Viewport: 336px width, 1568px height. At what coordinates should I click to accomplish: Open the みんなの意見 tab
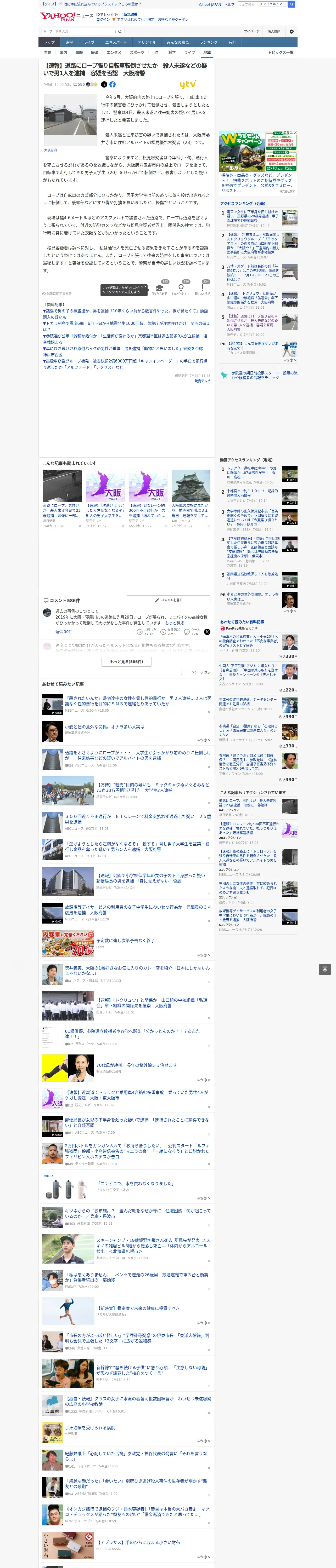point(177,43)
